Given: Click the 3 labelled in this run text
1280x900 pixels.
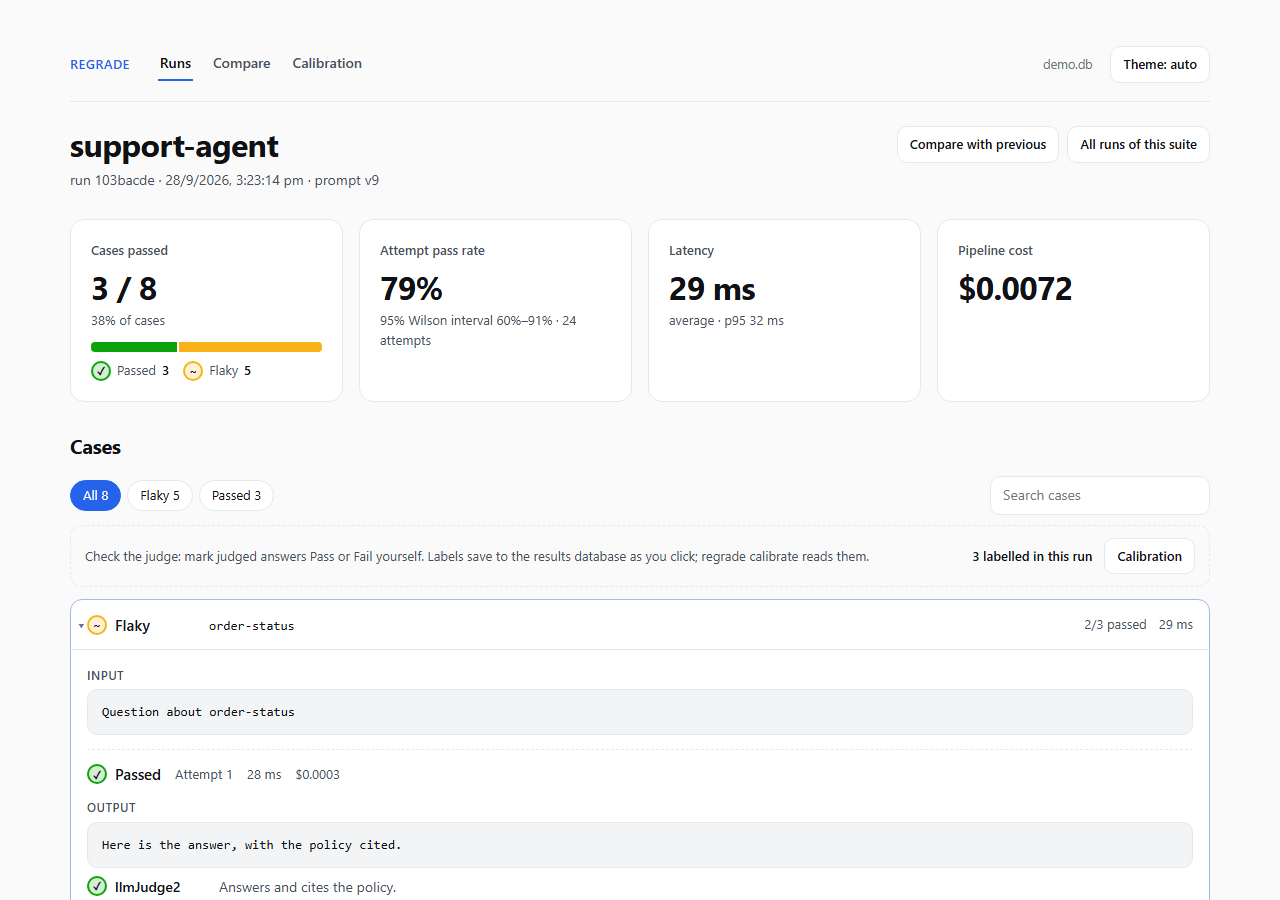Looking at the screenshot, I should click(x=1032, y=556).
